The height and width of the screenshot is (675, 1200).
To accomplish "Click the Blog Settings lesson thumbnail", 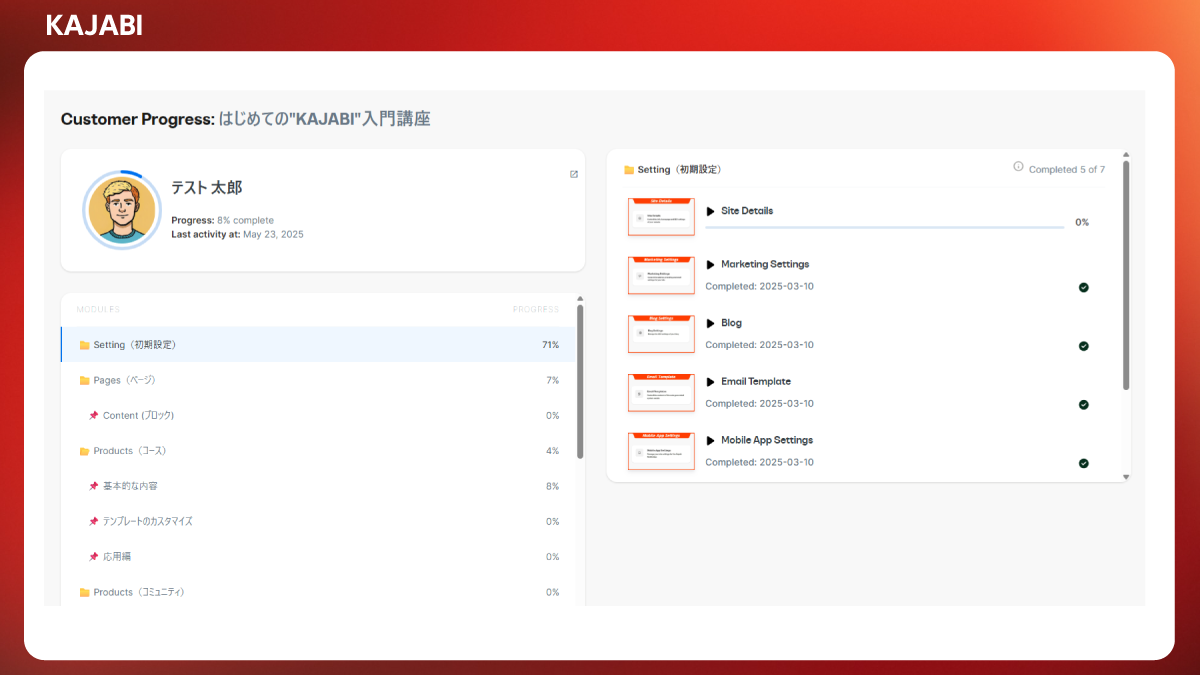I will click(x=661, y=334).
